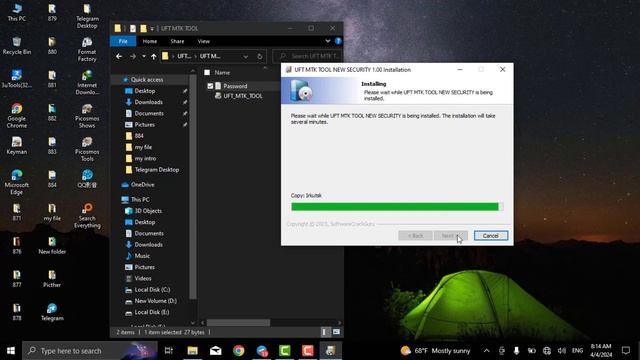640x360 pixels.
Task: Open Internet Download Manager shortcut
Action: tap(87, 82)
